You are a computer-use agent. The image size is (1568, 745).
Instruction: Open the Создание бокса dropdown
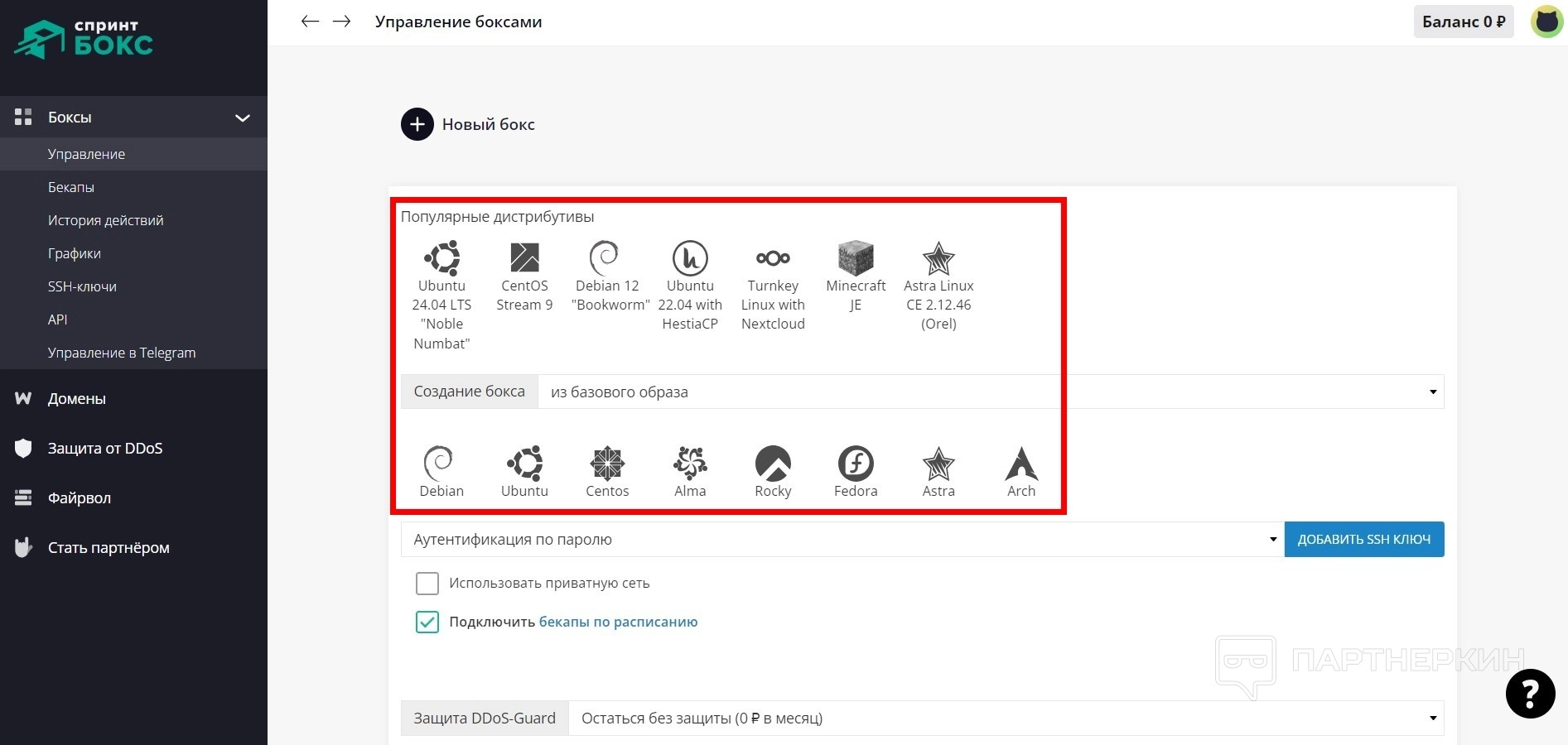tap(990, 392)
